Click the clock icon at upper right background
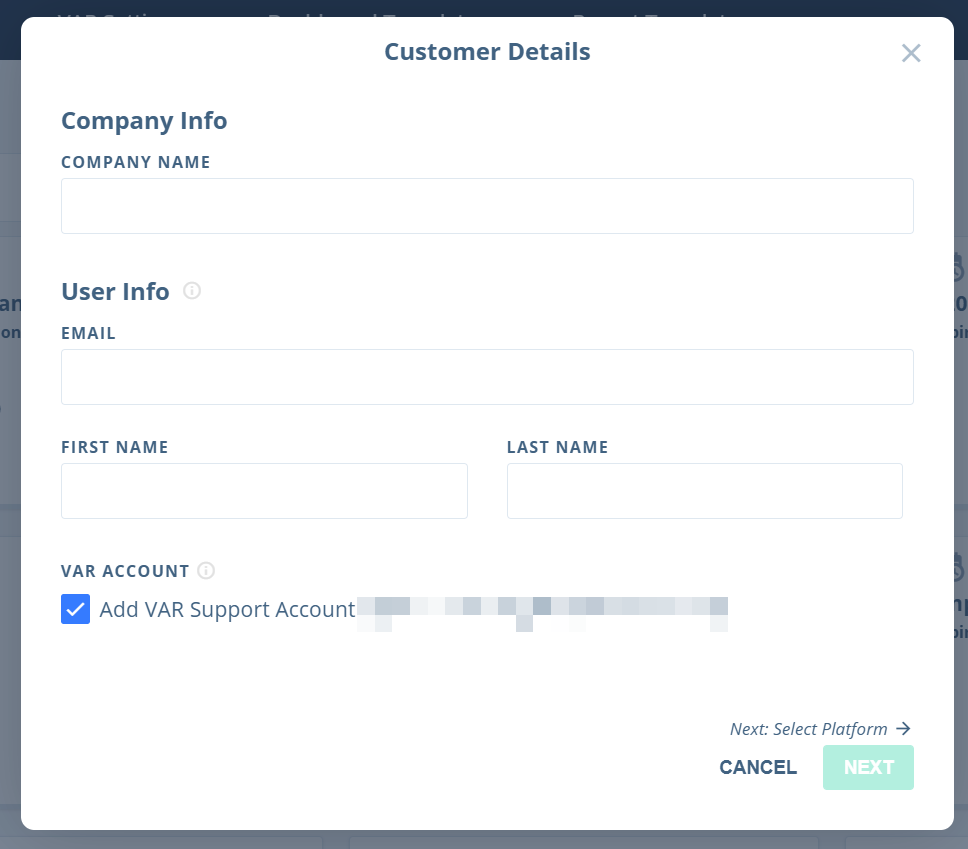This screenshot has height=849, width=968. (957, 268)
